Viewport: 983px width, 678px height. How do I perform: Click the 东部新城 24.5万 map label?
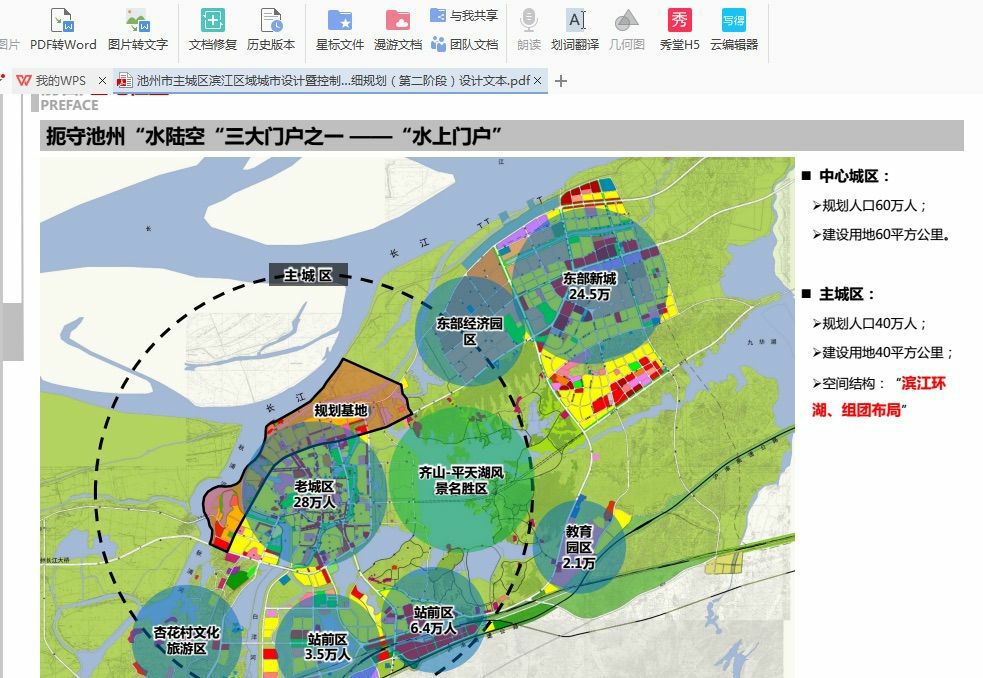pyautogui.click(x=589, y=286)
